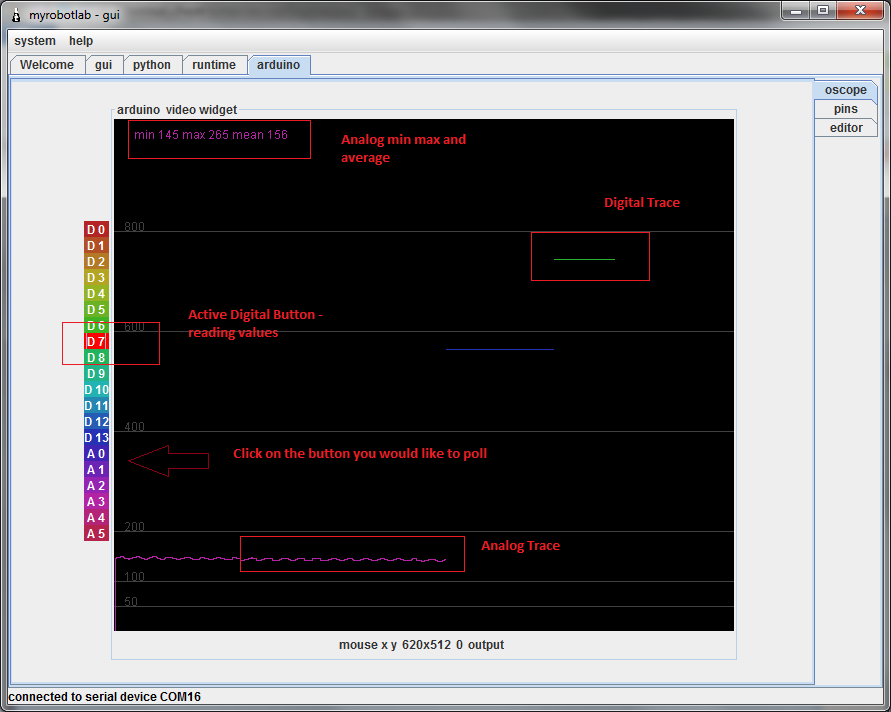Select the arduino tab
This screenshot has width=891, height=712.
278,65
